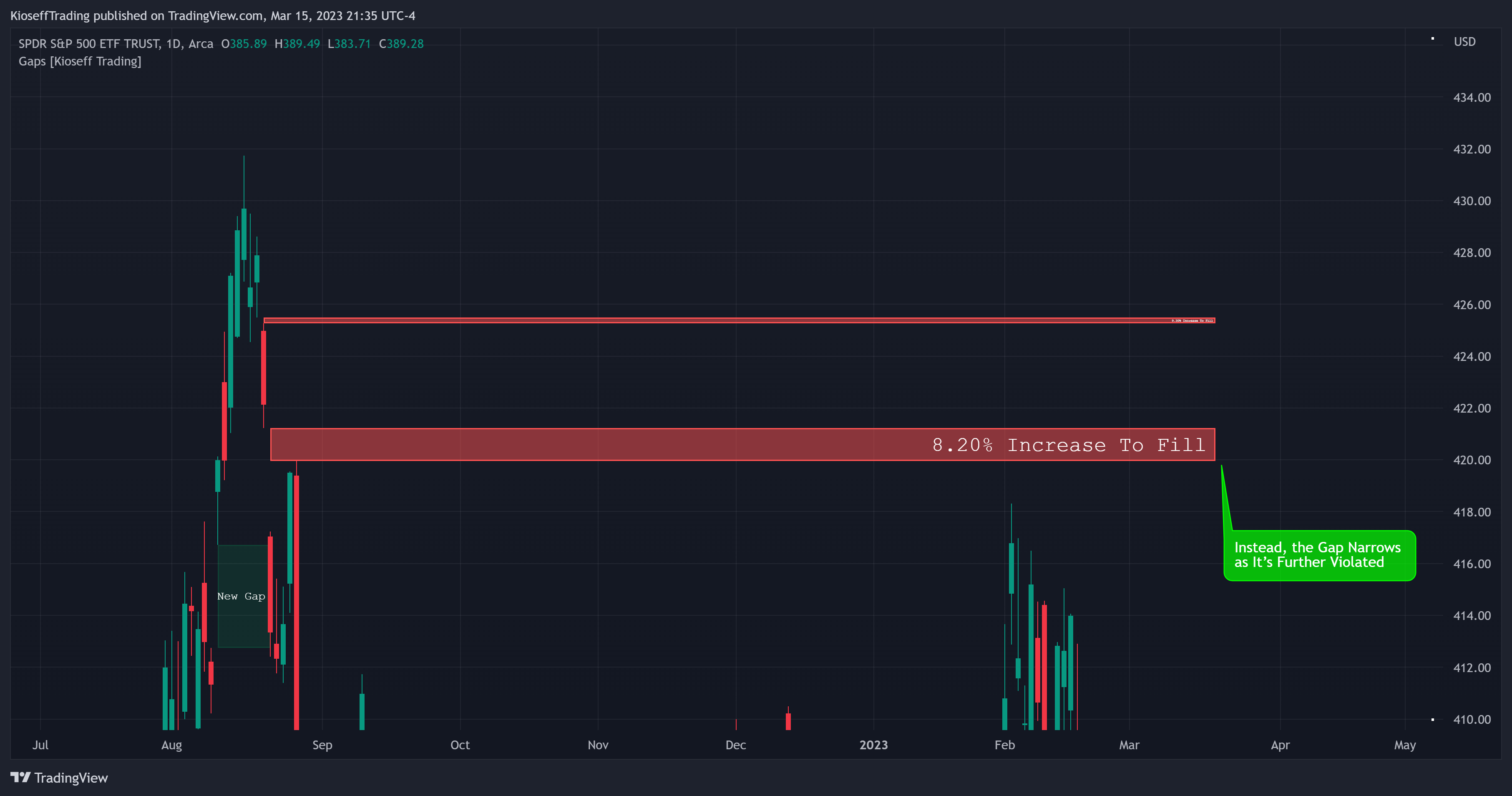This screenshot has width=1512, height=796.
Task: Click the Aug time axis label
Action: [171, 745]
